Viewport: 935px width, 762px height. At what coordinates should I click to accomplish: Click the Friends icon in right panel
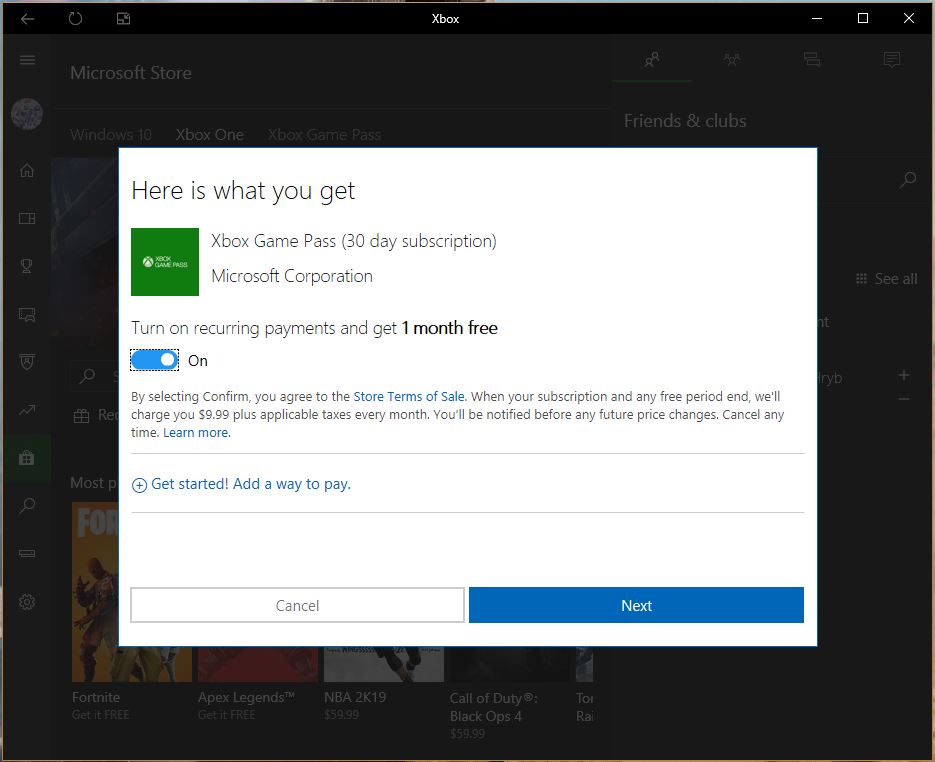pos(652,60)
